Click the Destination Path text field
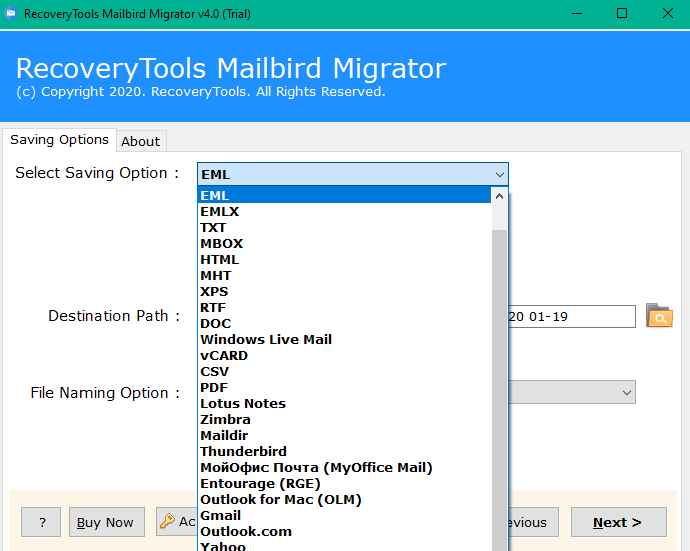The height and width of the screenshot is (551, 690). click(572, 317)
